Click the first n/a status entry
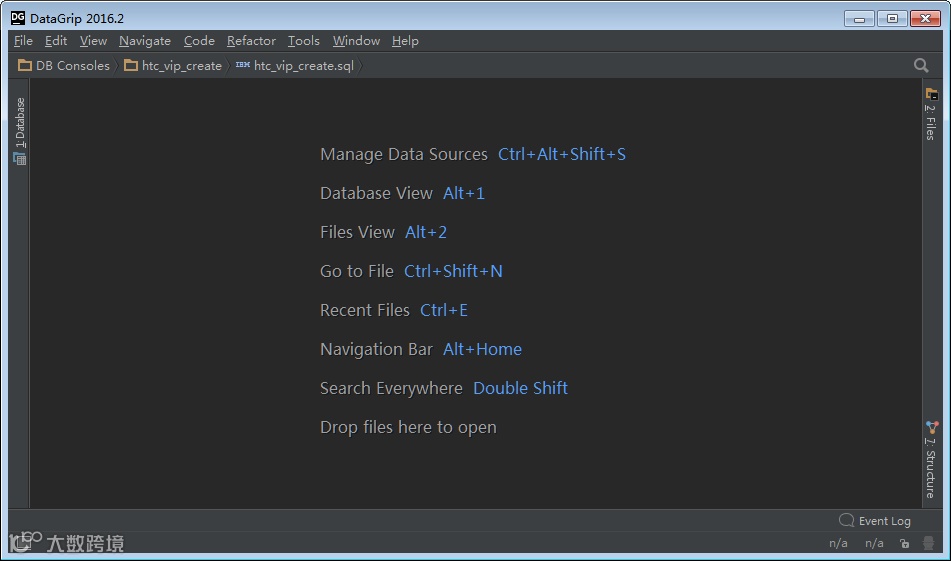 838,543
